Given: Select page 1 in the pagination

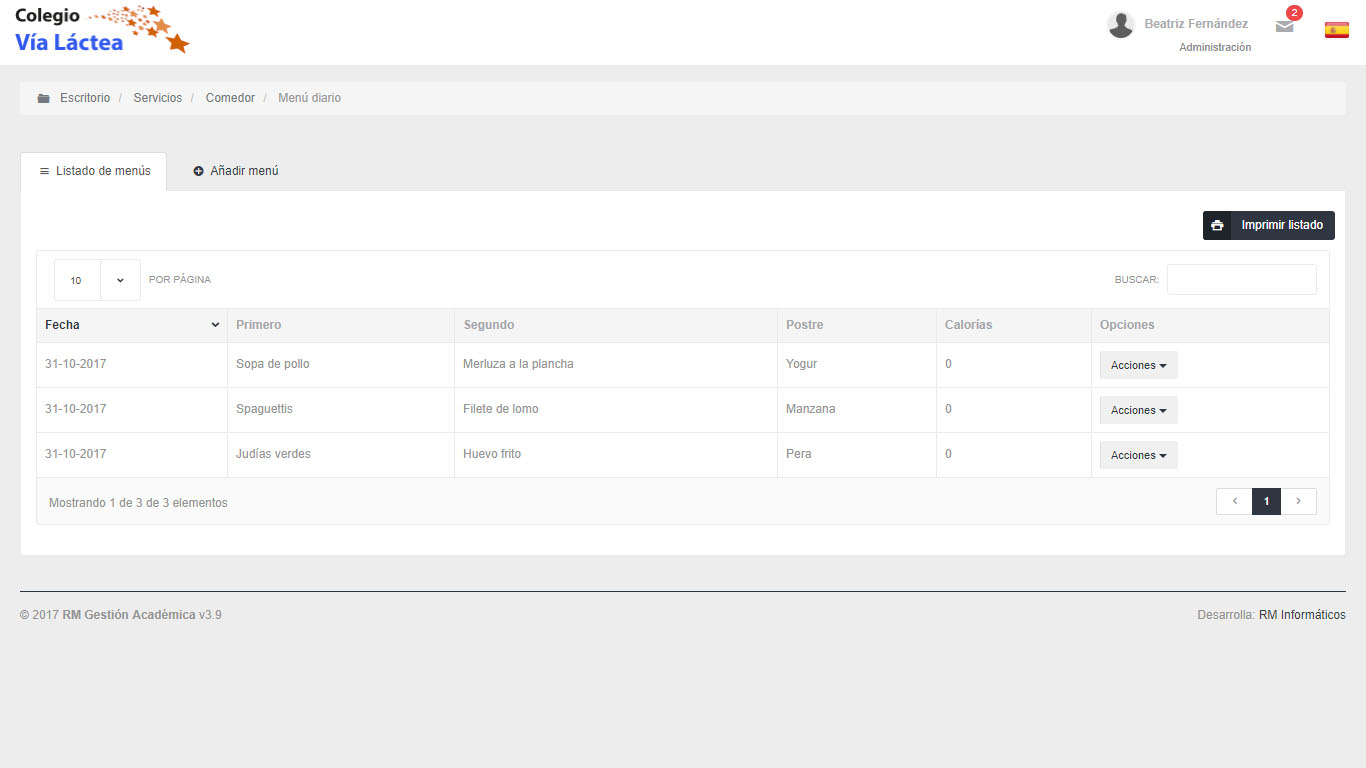Looking at the screenshot, I should [1266, 502].
